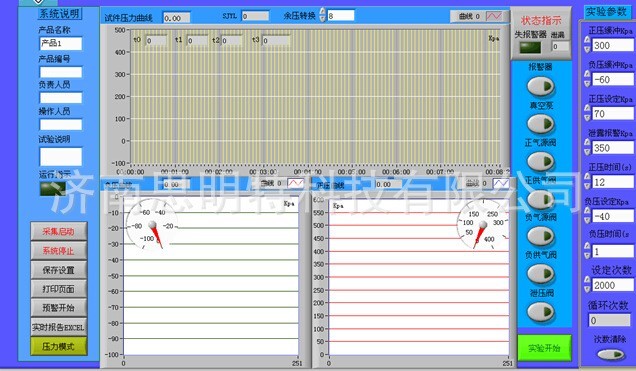Switch on the 负气源阀 valve
636x371 pixels.
pyautogui.click(x=541, y=236)
